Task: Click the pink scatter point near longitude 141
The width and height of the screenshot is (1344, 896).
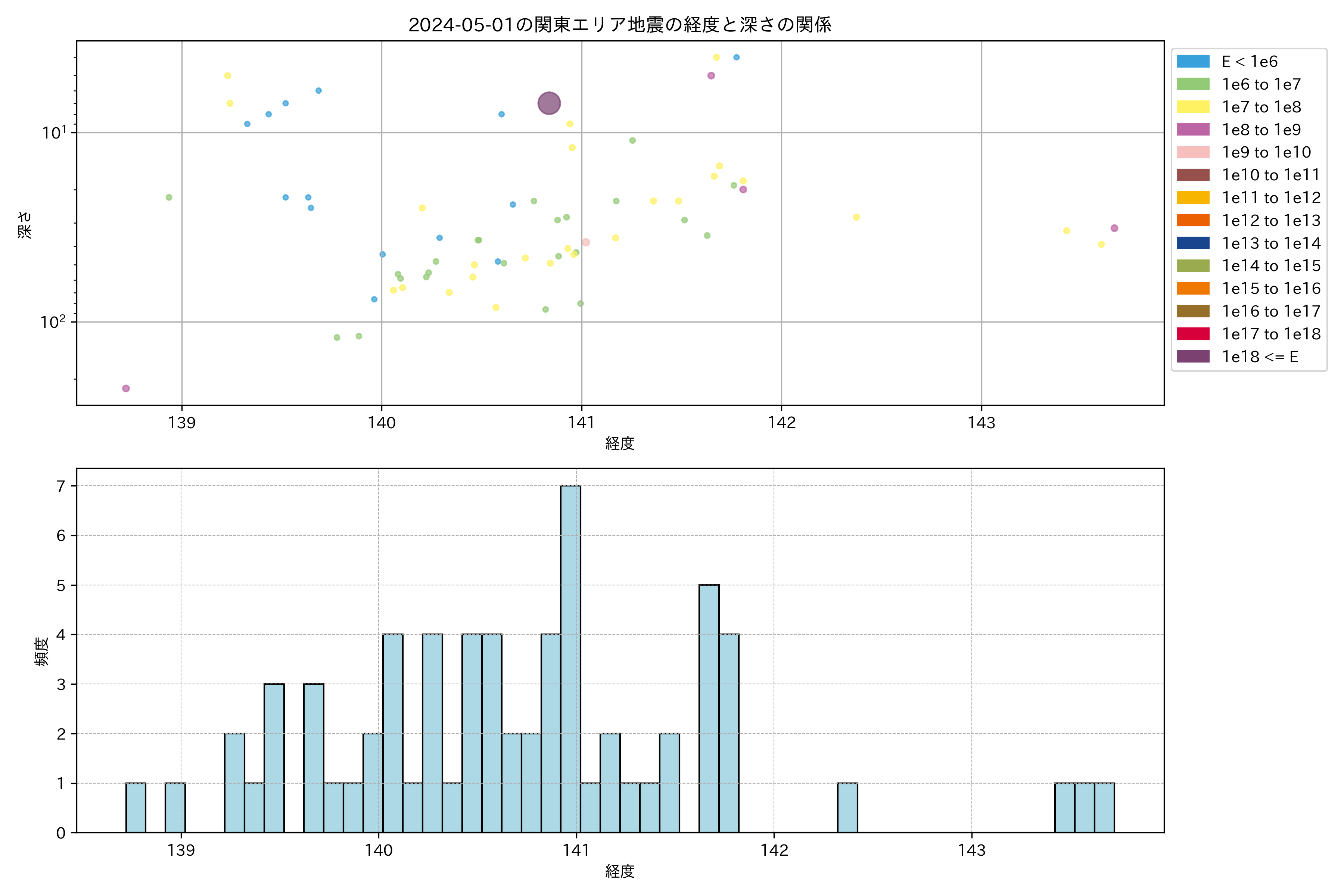Action: [586, 242]
